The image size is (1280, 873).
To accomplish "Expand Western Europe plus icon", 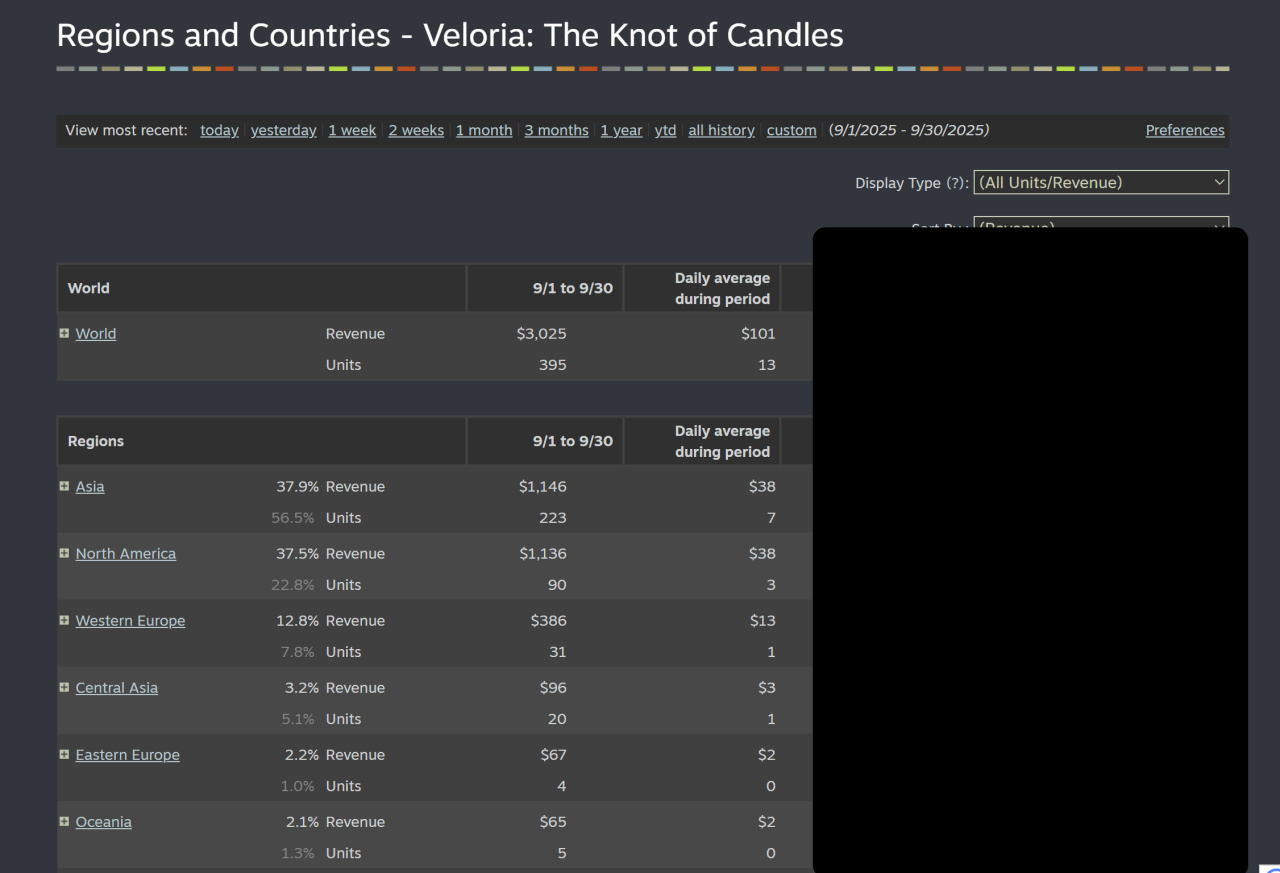I will pos(64,621).
